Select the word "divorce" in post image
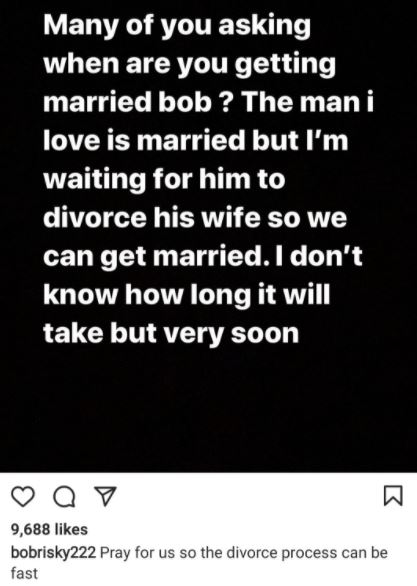Viewport: 417px width, 586px height. (x=94, y=217)
